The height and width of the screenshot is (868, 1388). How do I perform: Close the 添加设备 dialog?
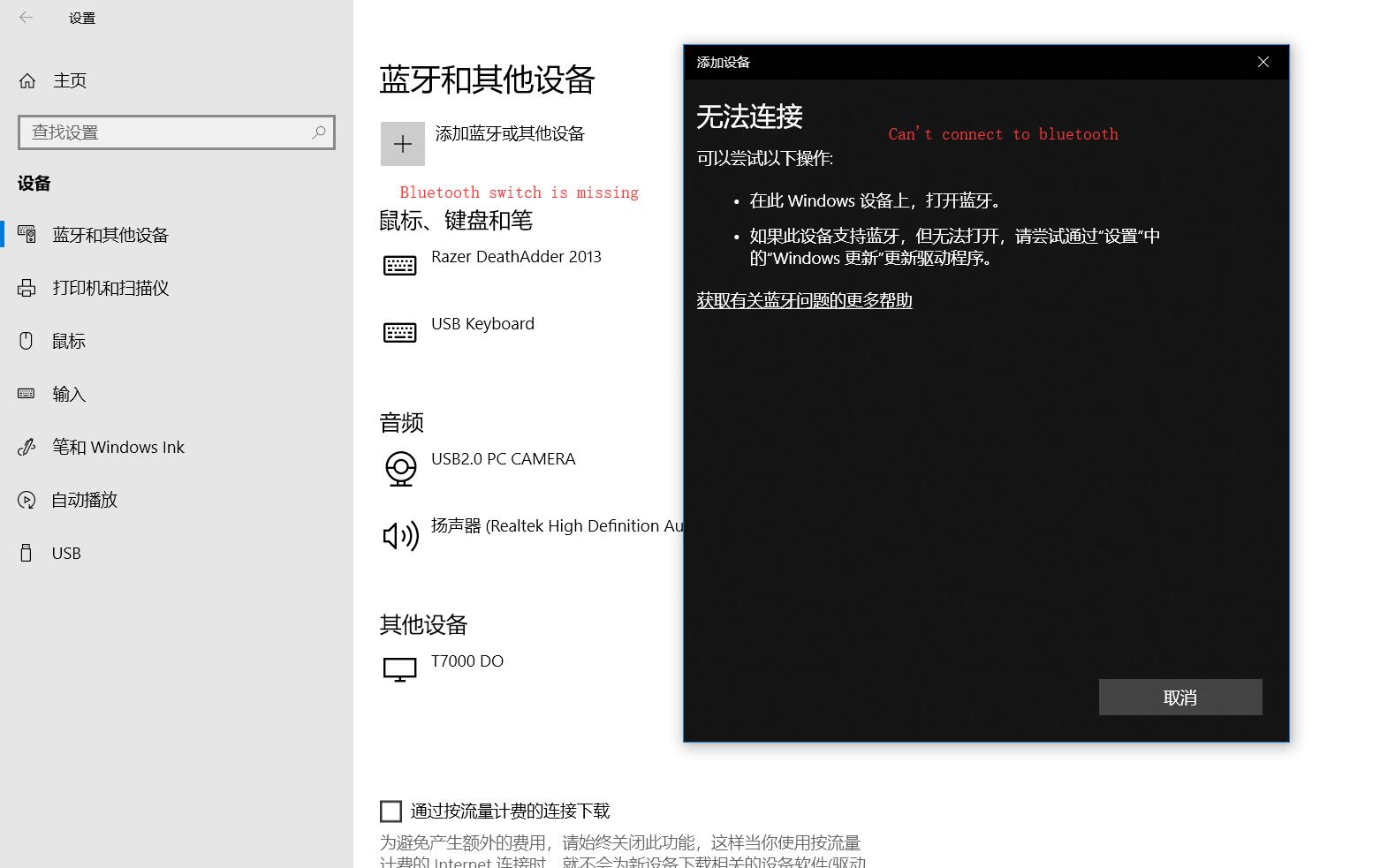pos(1263,62)
